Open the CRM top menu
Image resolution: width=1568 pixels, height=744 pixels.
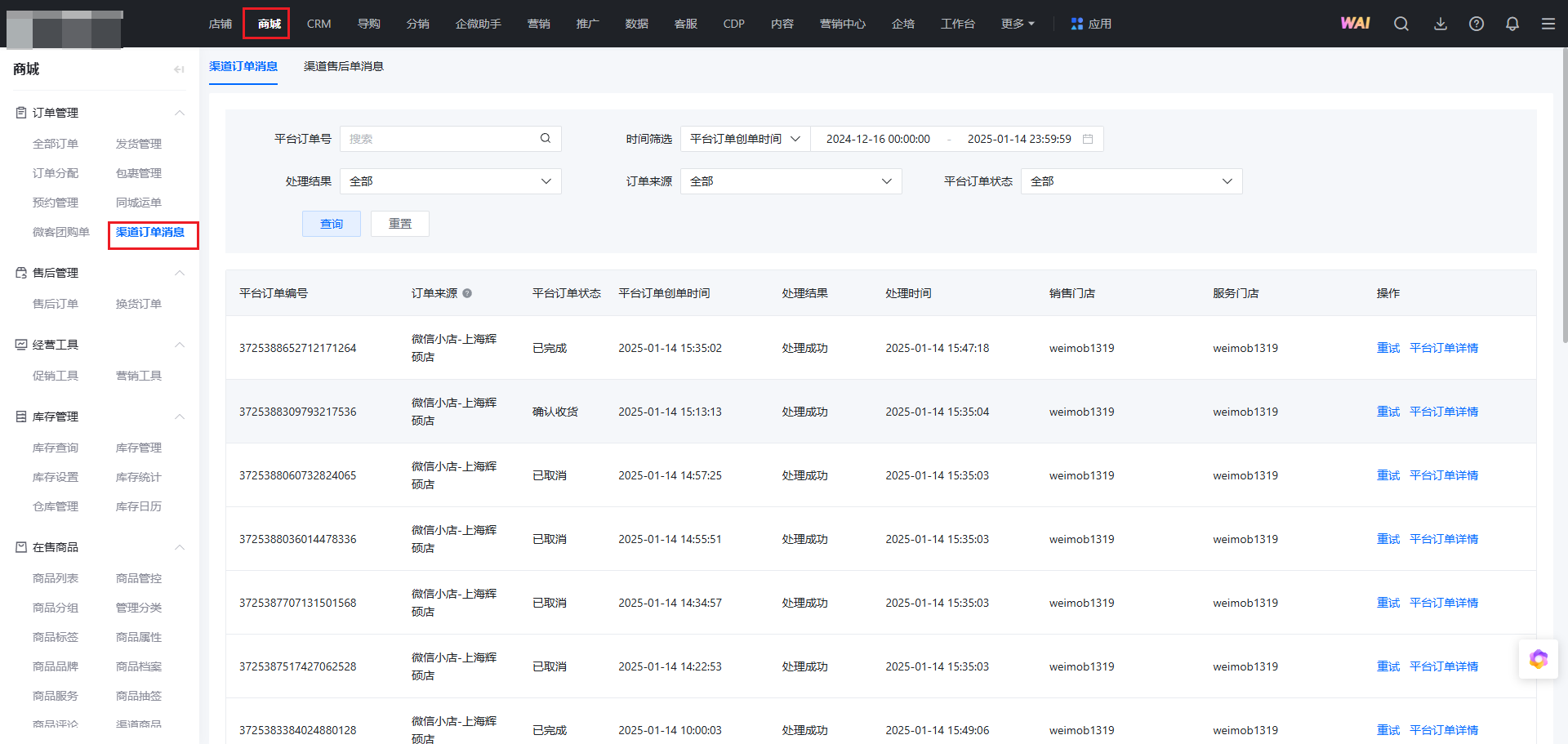coord(318,24)
